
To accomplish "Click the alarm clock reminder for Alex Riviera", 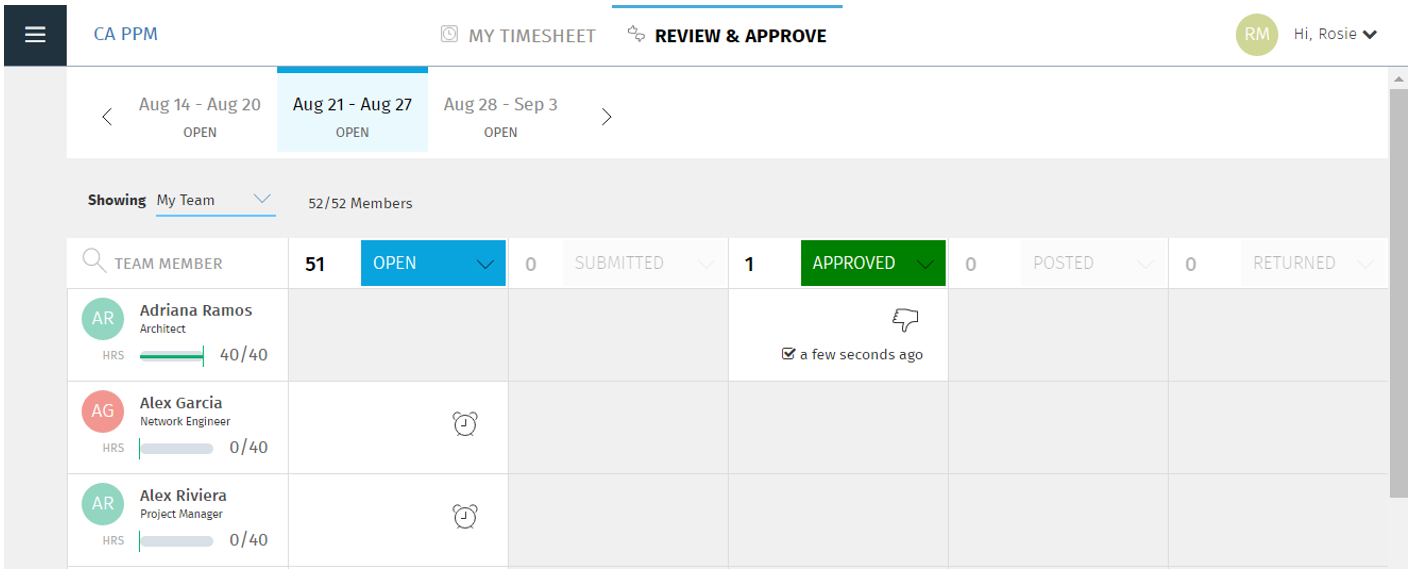I will (465, 516).
